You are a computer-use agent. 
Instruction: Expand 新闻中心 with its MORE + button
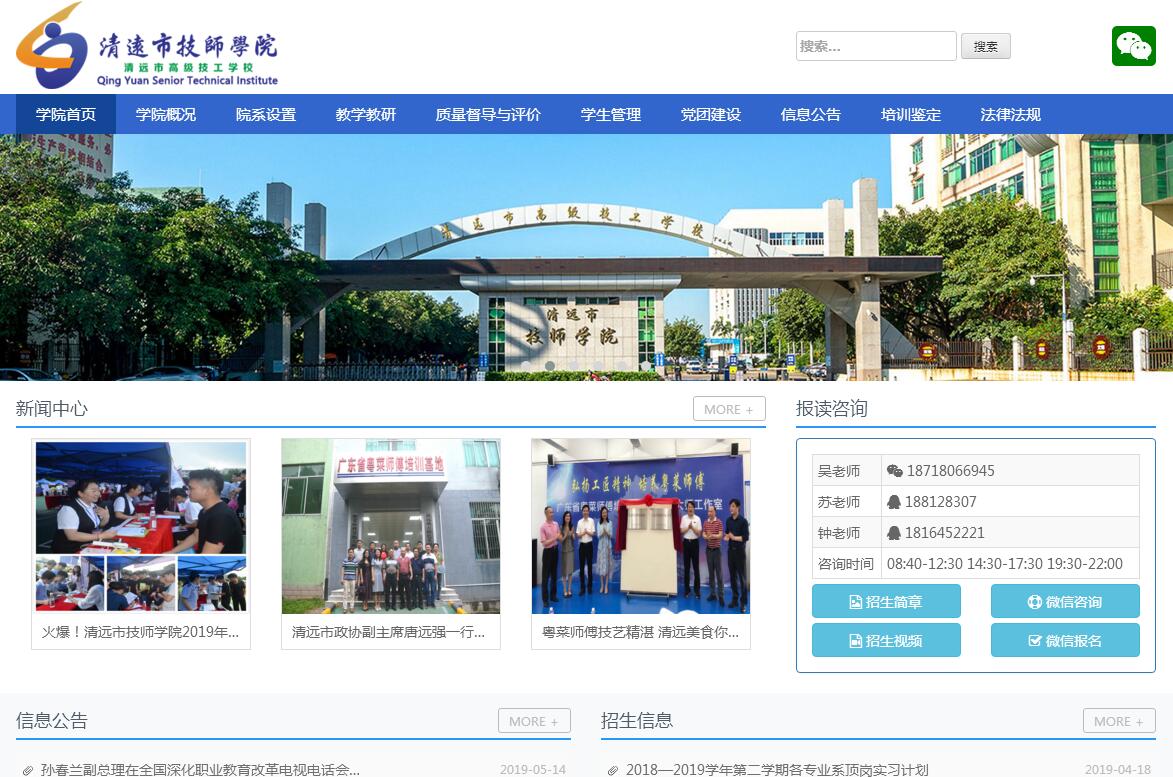tap(729, 409)
